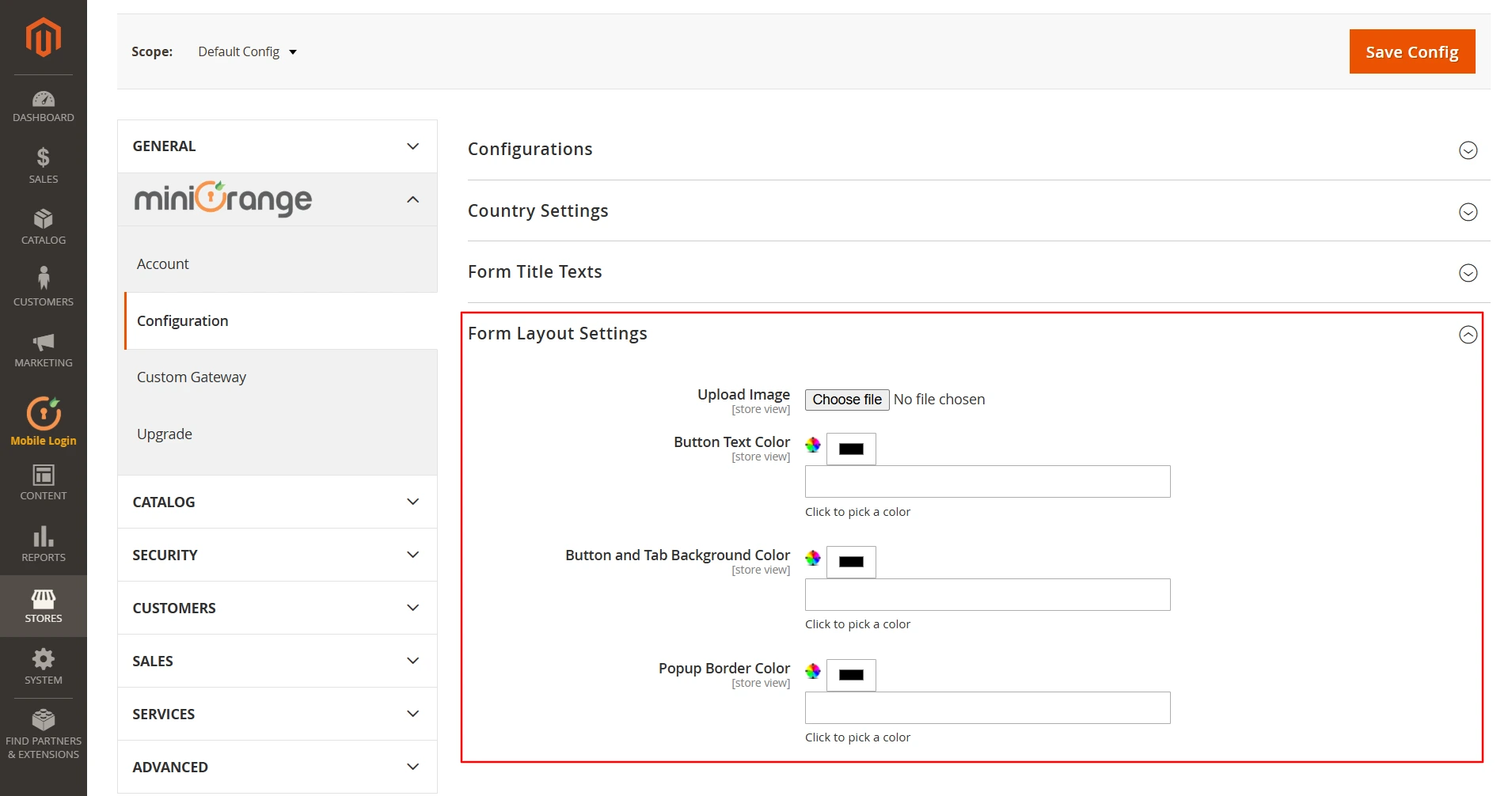The image size is (1512, 796).
Task: Open the Button Text Color picker icon
Action: (811, 445)
